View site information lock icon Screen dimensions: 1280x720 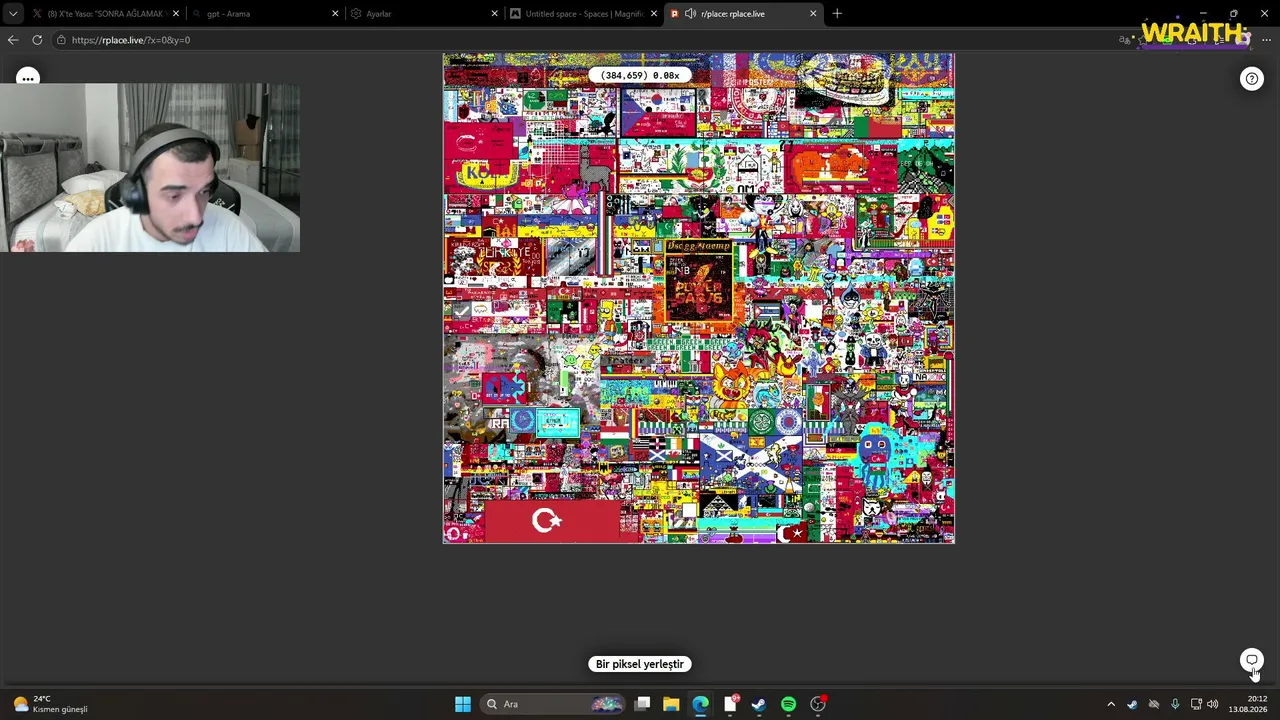(x=61, y=40)
